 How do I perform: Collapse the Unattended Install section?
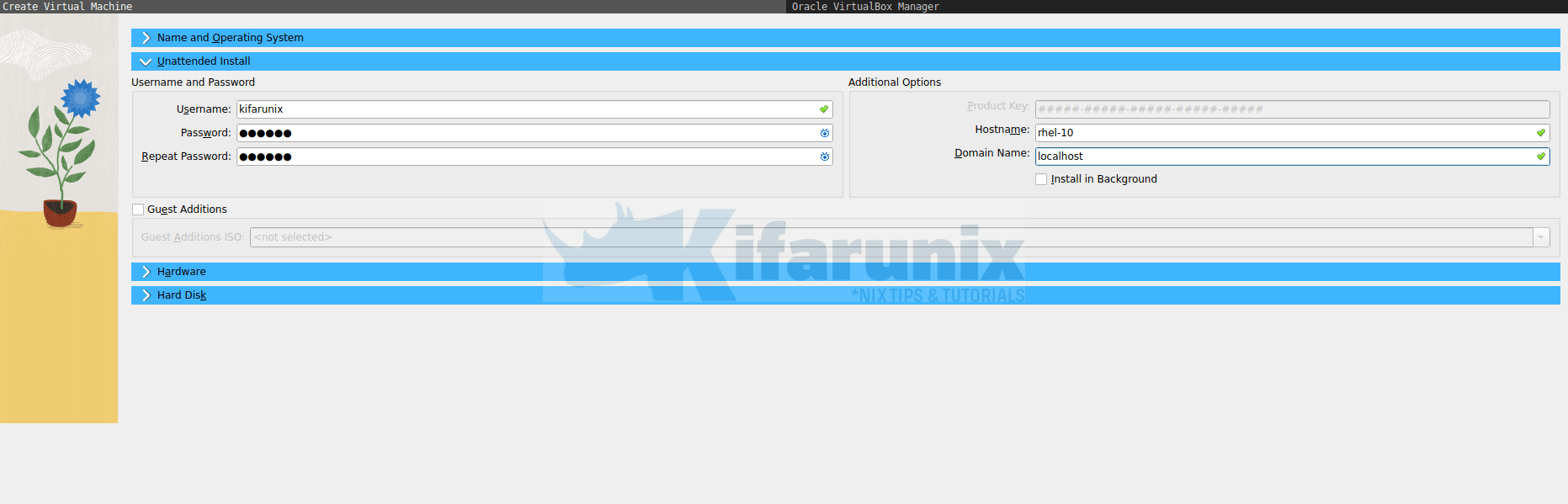845,61
